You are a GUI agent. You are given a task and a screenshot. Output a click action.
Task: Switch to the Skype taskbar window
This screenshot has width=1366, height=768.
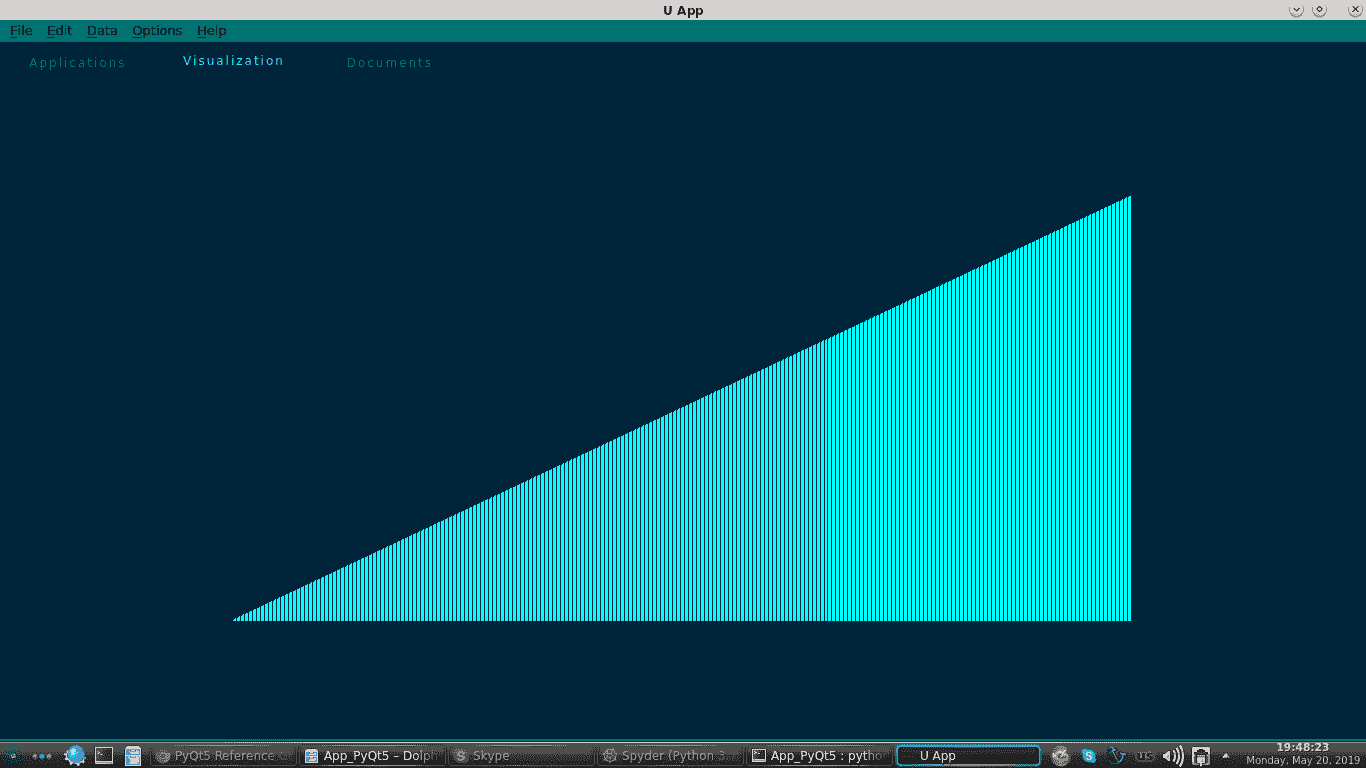[521, 756]
